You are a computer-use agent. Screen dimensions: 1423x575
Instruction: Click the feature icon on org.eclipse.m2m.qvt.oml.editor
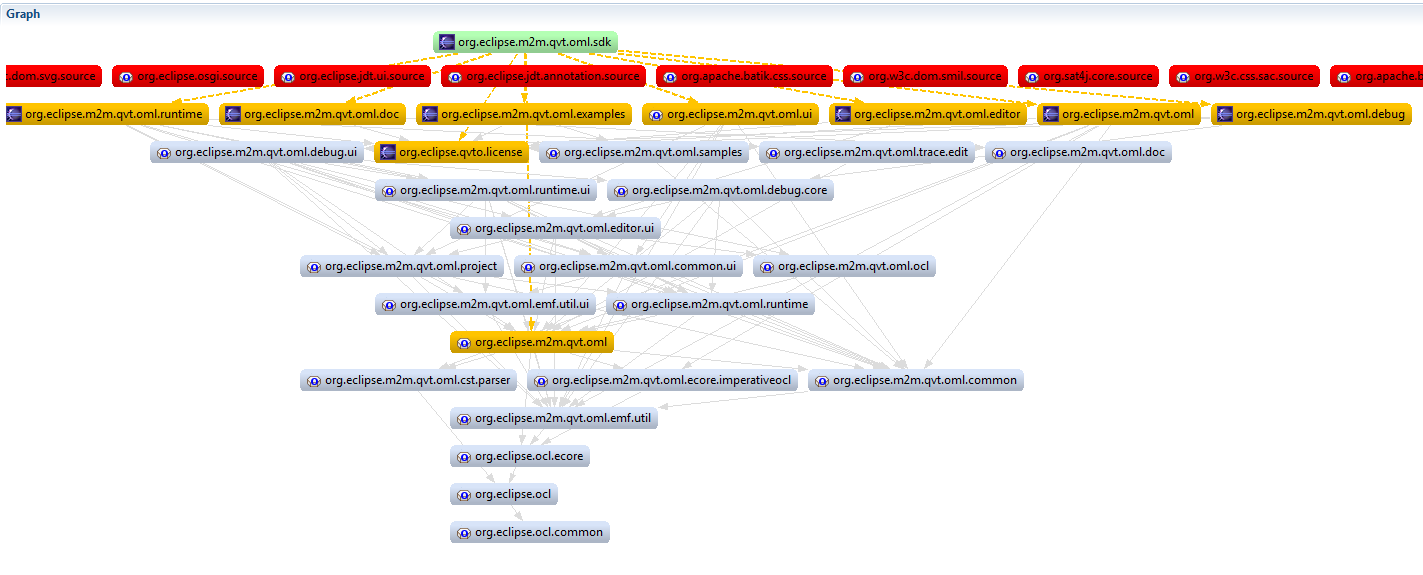point(843,114)
